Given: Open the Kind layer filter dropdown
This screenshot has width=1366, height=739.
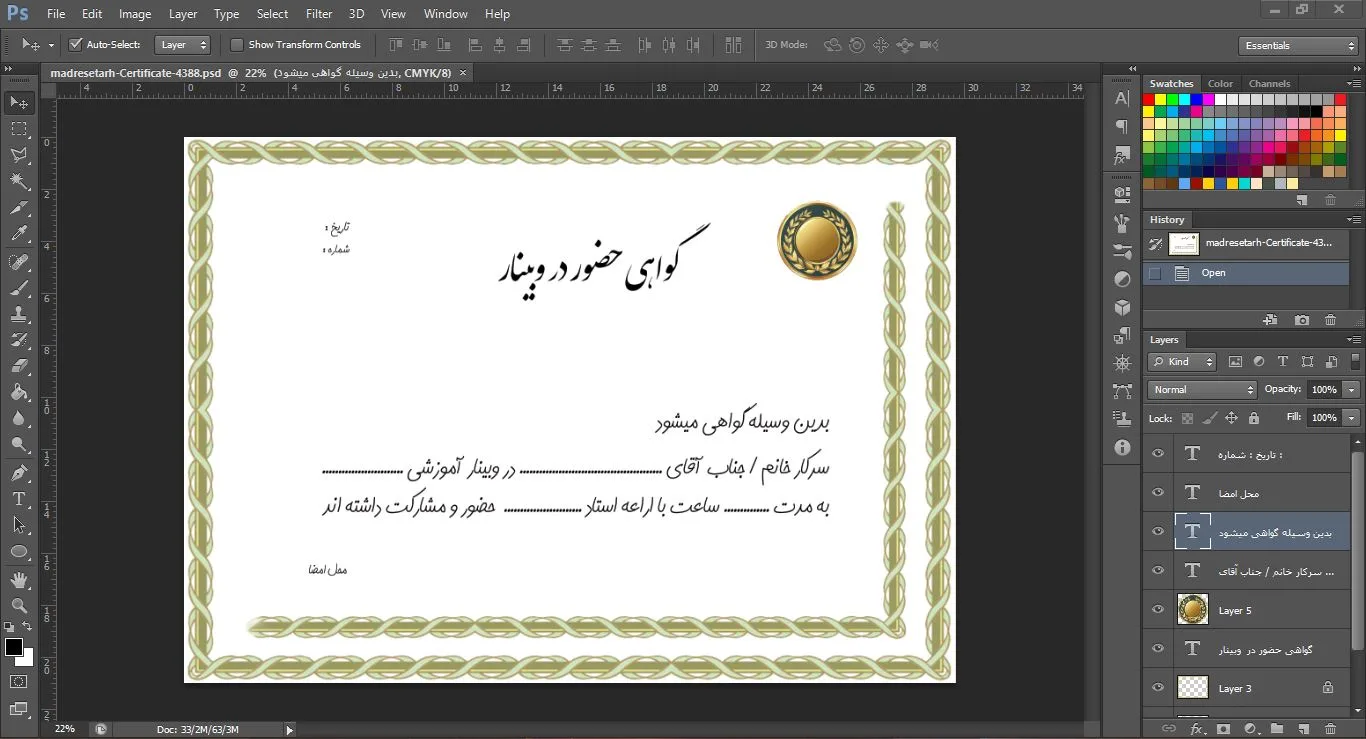Looking at the screenshot, I should 1182,362.
